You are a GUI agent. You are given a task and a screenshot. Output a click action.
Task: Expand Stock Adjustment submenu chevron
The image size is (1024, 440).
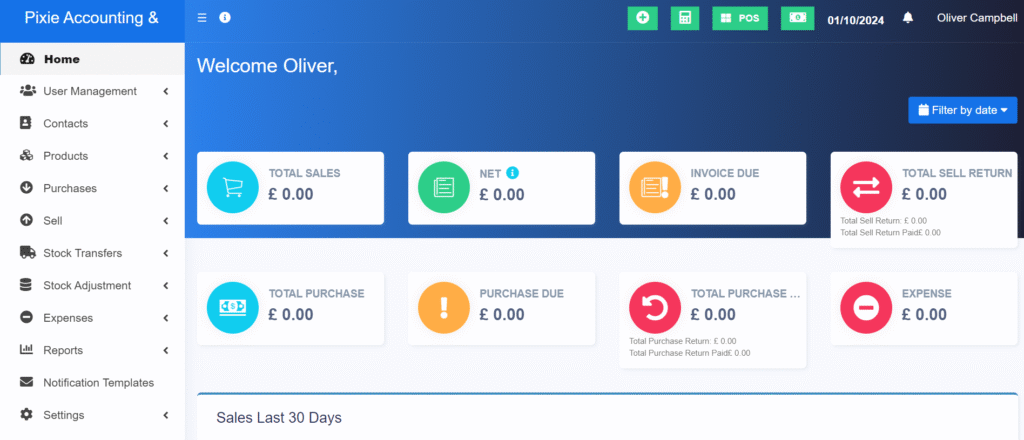point(166,285)
